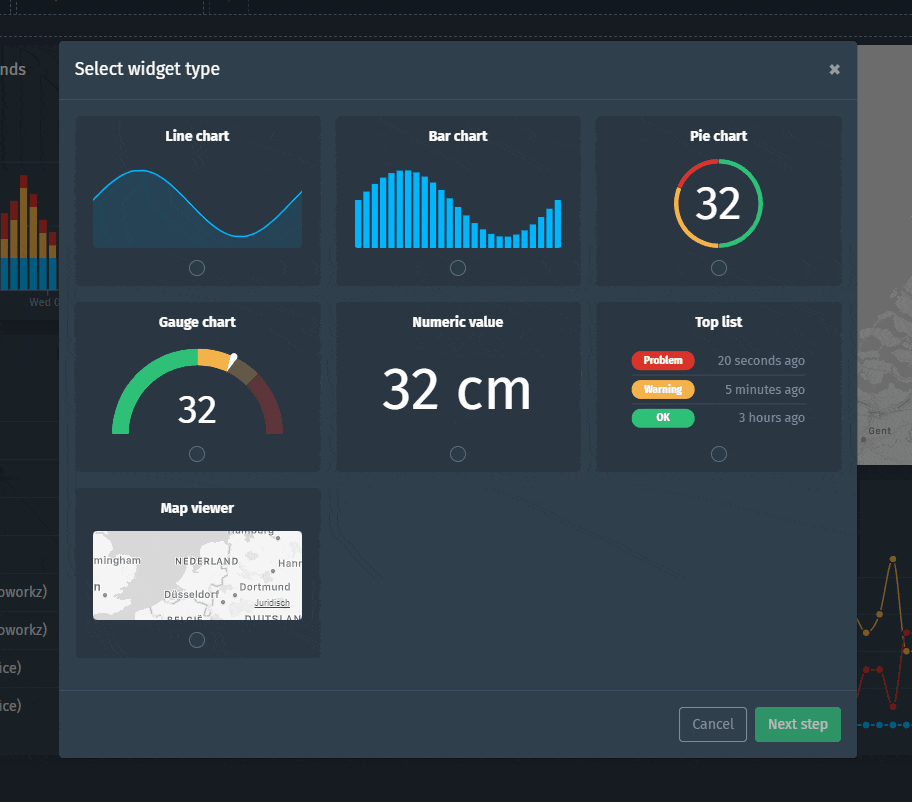Select the Gauge chart radio button

point(197,453)
